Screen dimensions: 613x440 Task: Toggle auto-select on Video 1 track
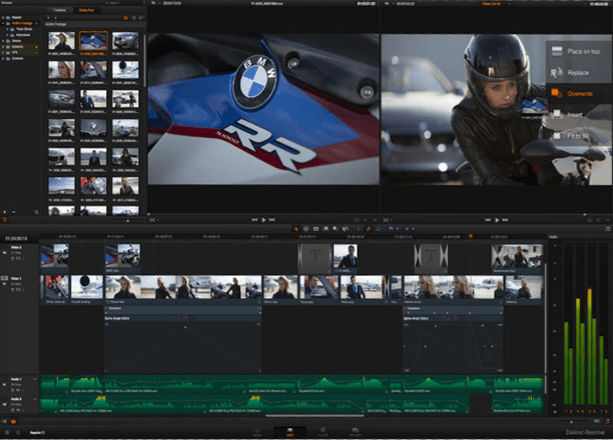[x=18, y=289]
